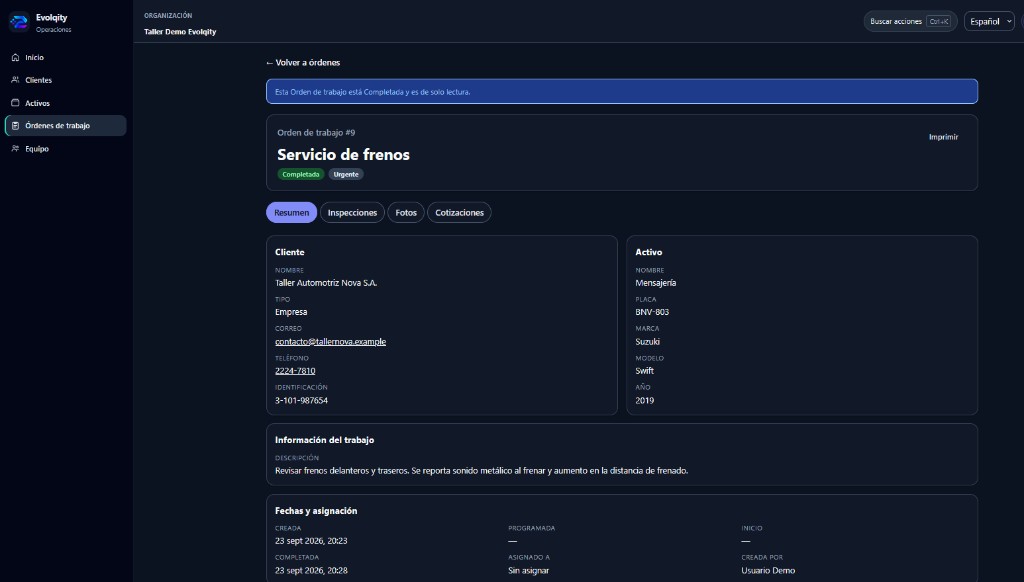Viewport: 1024px width, 582px height.
Task: Open the Equipo page
Action: tap(65, 149)
